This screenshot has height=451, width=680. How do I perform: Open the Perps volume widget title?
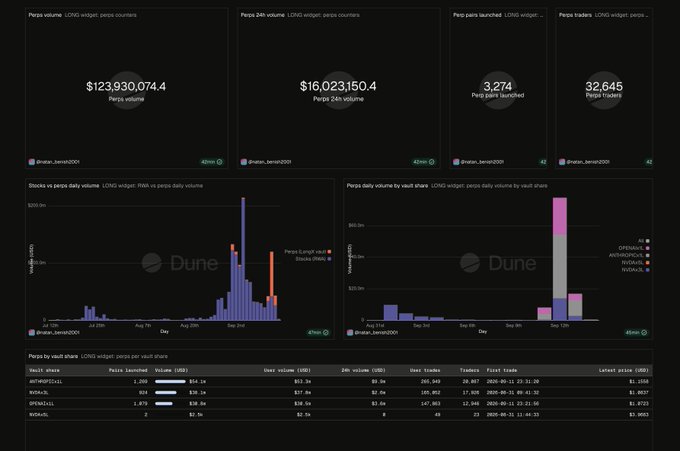[x=45, y=15]
